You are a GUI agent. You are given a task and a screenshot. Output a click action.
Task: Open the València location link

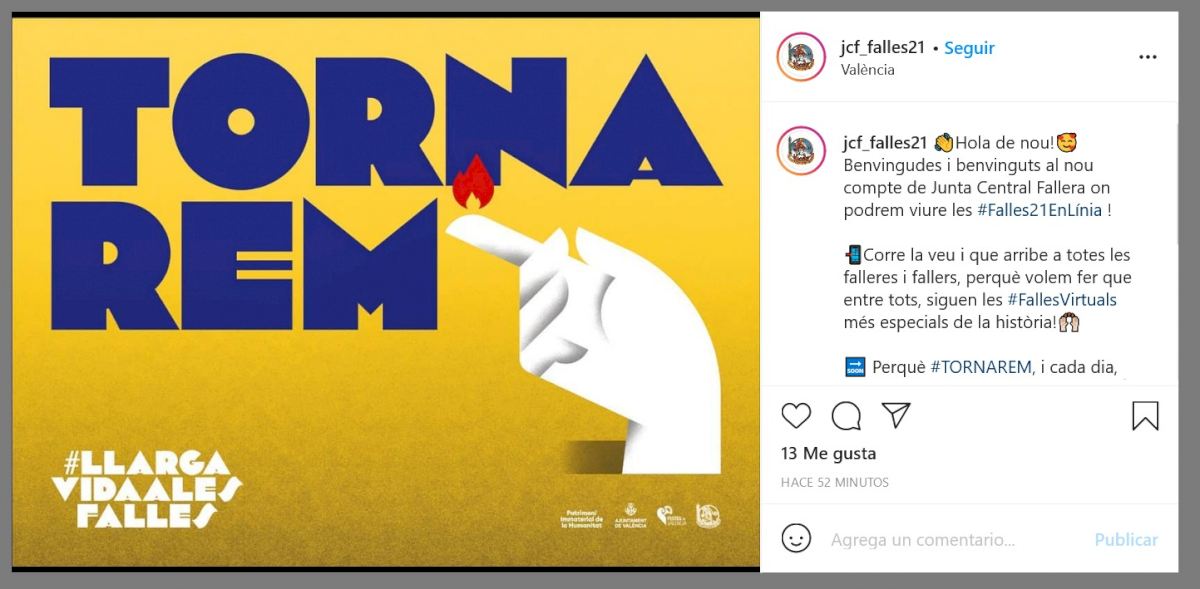868,70
